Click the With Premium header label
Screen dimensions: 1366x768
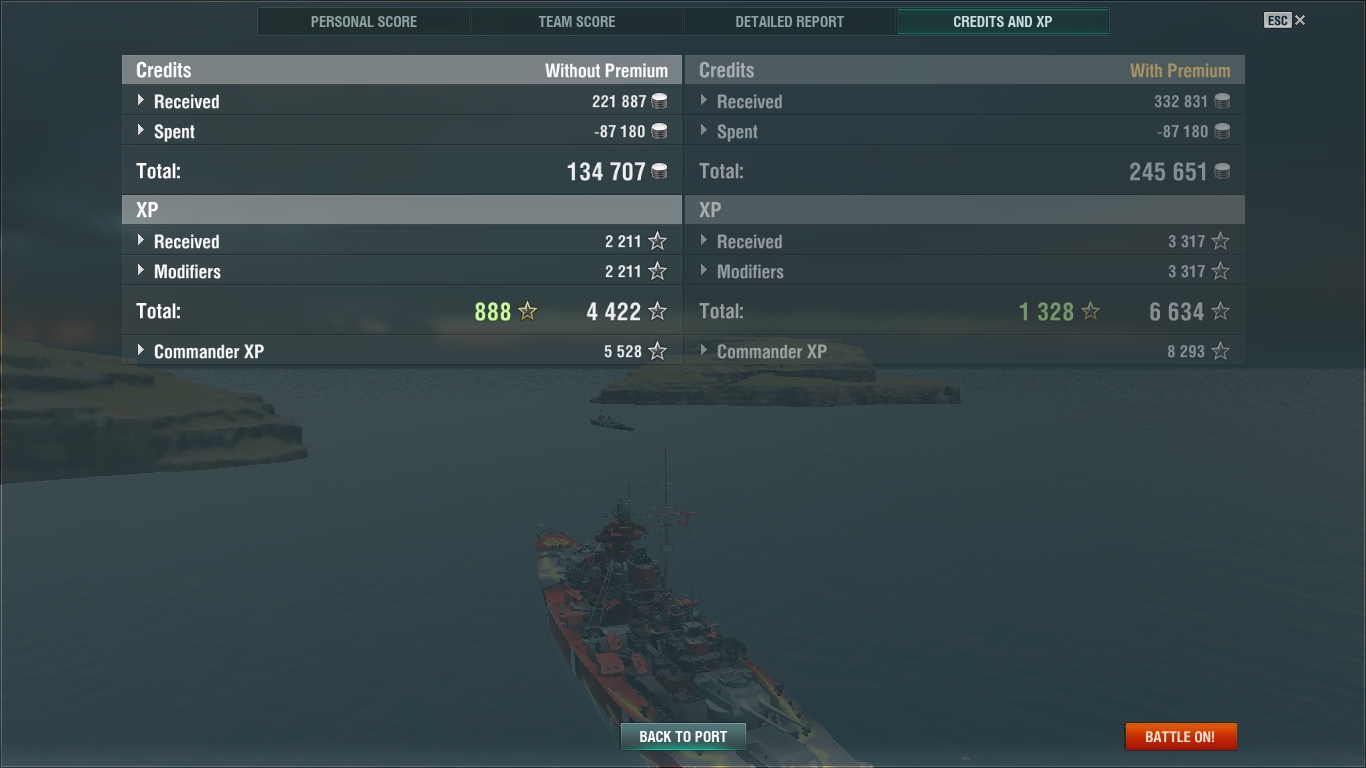point(1180,70)
